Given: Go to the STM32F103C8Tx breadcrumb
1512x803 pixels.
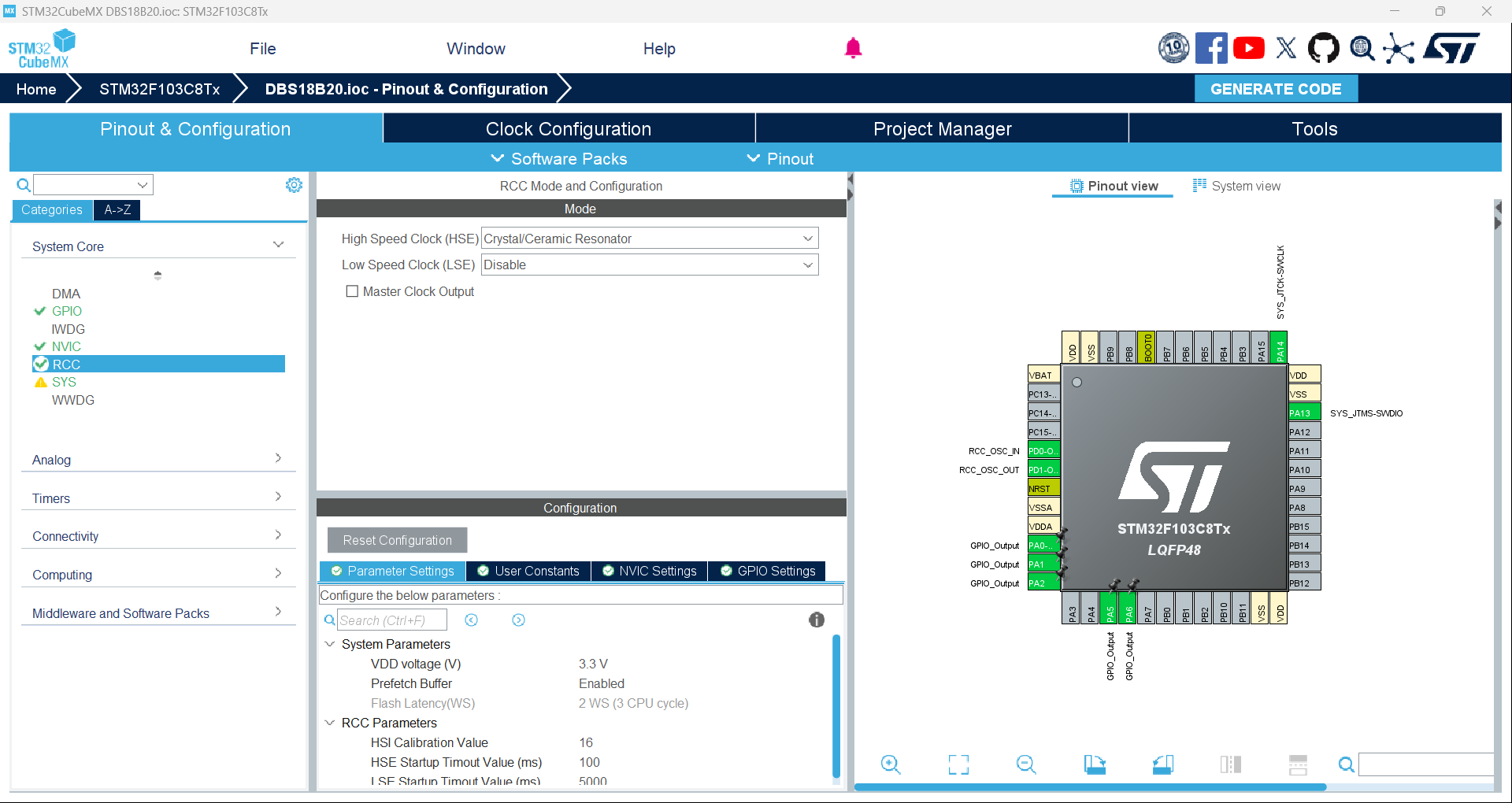Looking at the screenshot, I should click(x=159, y=89).
